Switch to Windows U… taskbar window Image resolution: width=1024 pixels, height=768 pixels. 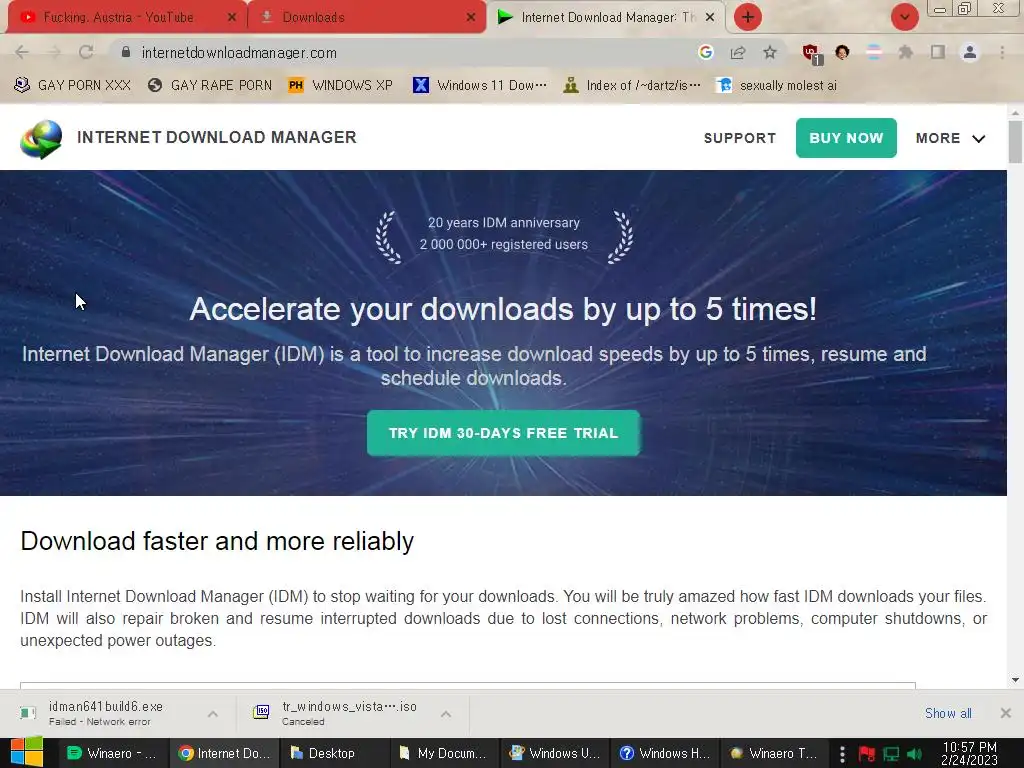click(554, 753)
